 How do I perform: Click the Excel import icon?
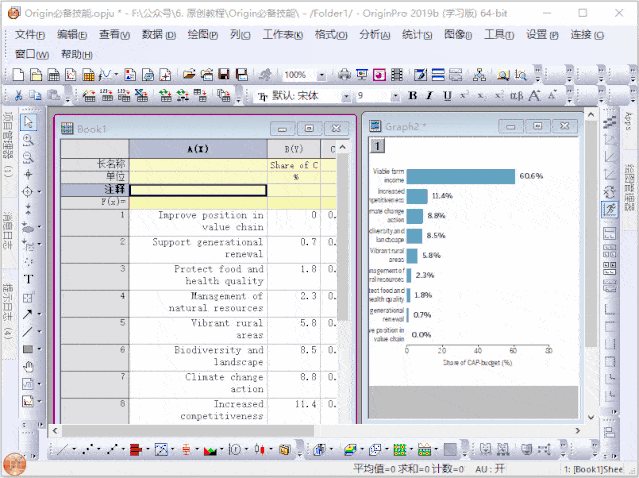[x=141, y=96]
